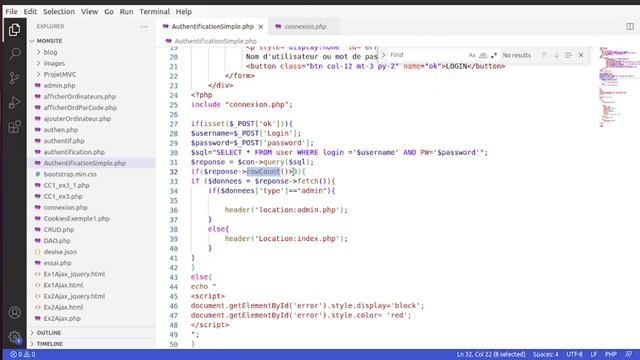Viewport: 640px width, 360px height.
Task: Change language mode PHP
Action: [611, 354]
